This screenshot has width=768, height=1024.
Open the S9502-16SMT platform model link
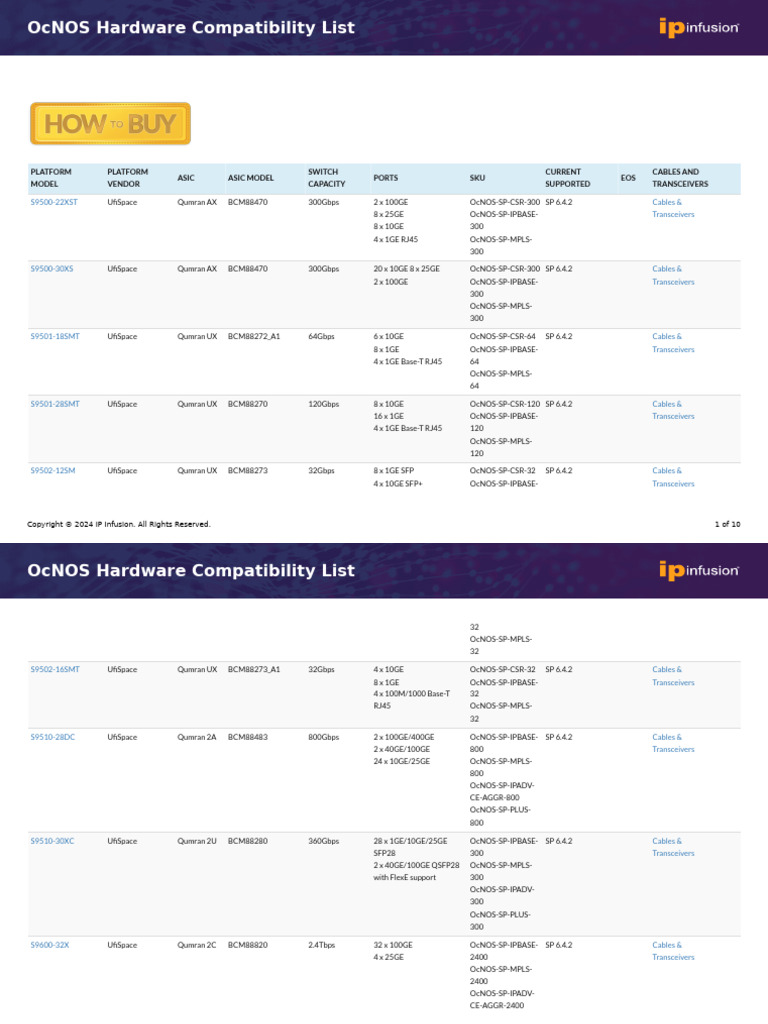pos(55,670)
